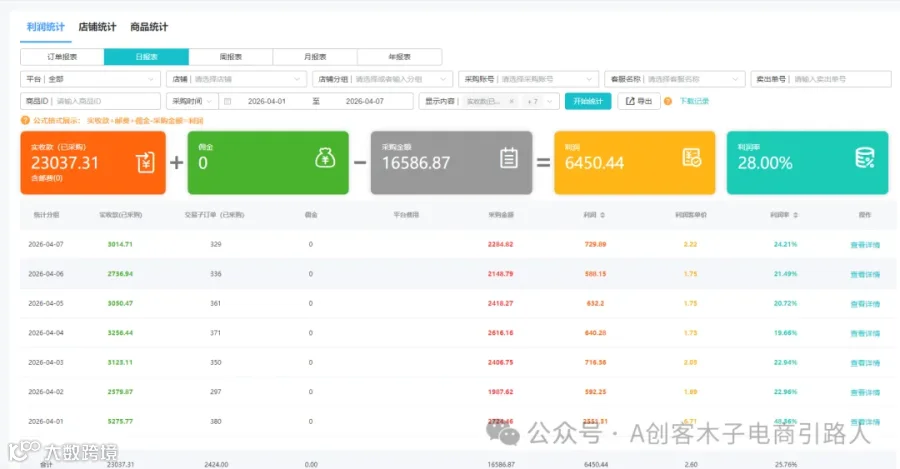
Task: Expand the 客服名称 dropdown
Action: click(x=675, y=79)
